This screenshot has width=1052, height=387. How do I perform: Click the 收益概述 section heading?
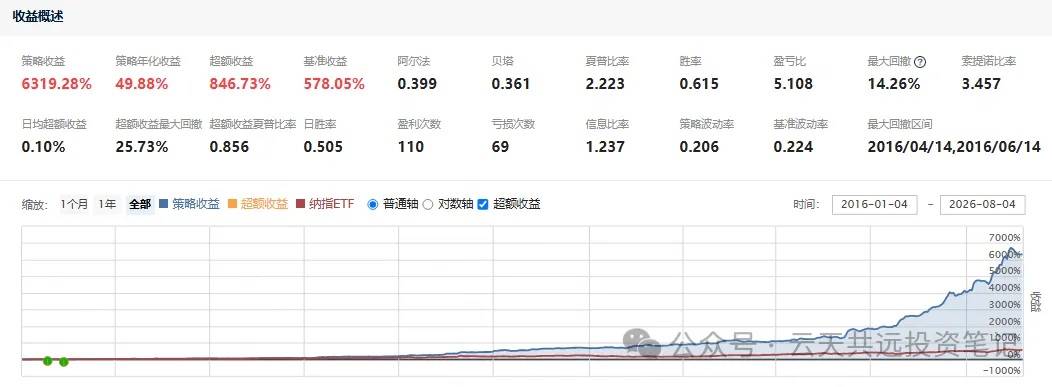38,17
